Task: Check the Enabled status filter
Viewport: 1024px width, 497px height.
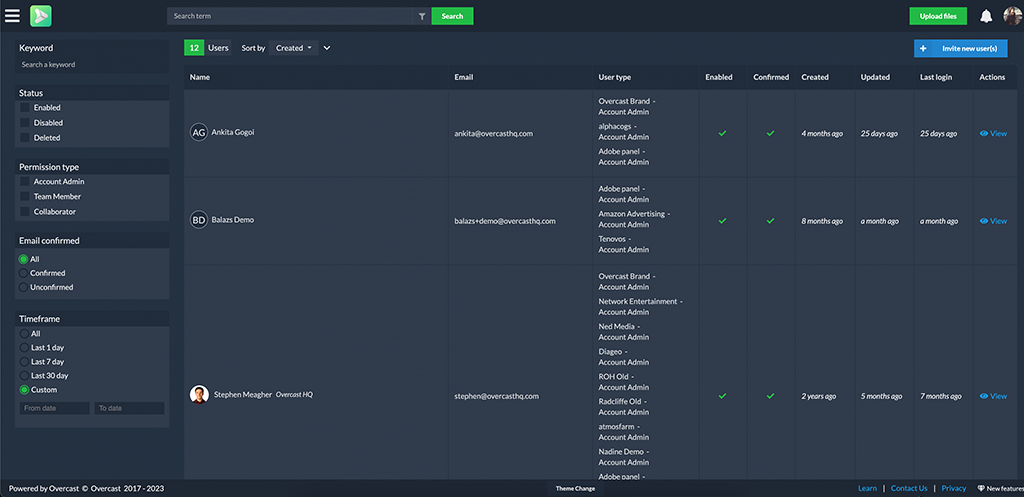Action: pos(25,108)
